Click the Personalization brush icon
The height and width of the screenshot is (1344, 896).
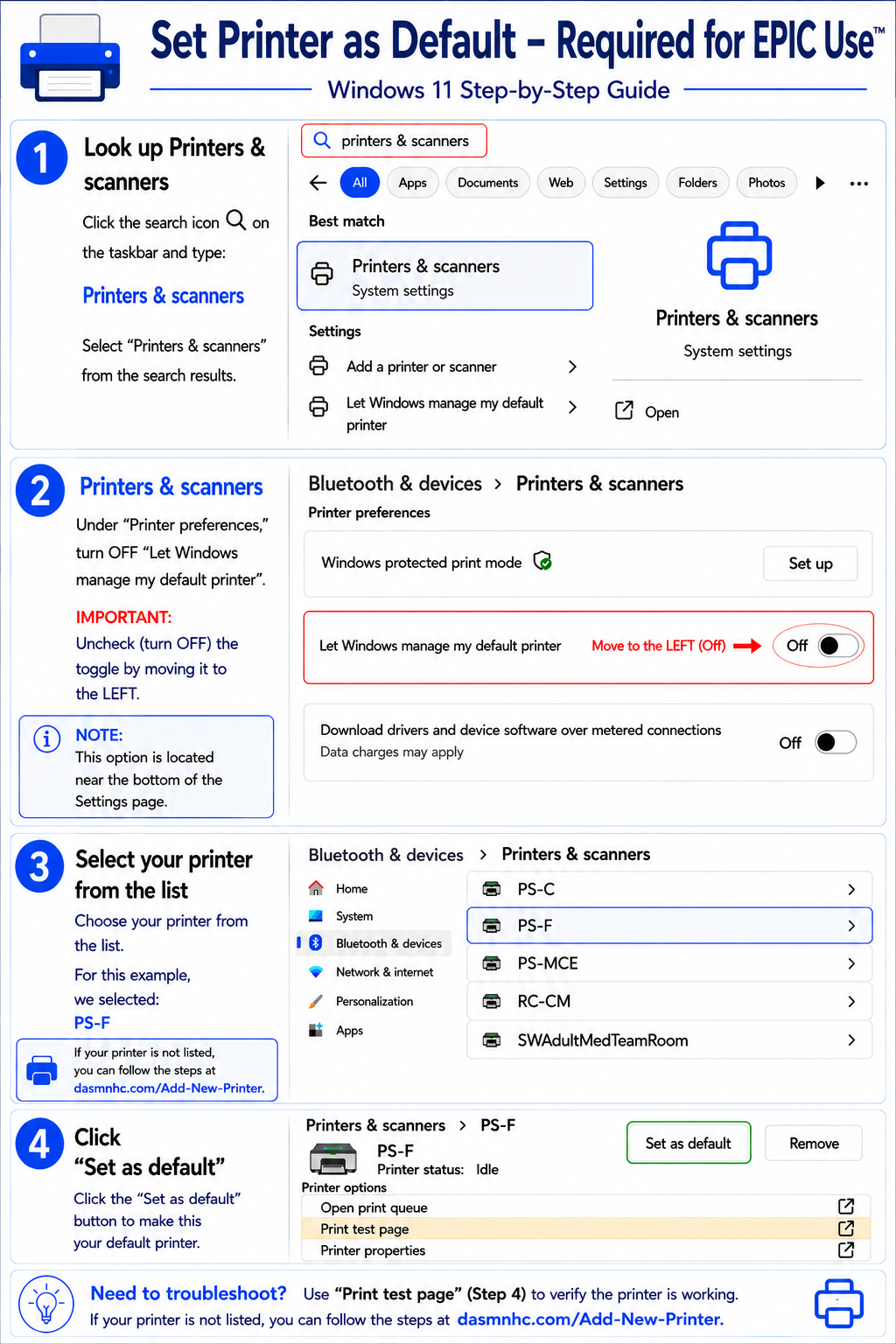pos(316,1001)
